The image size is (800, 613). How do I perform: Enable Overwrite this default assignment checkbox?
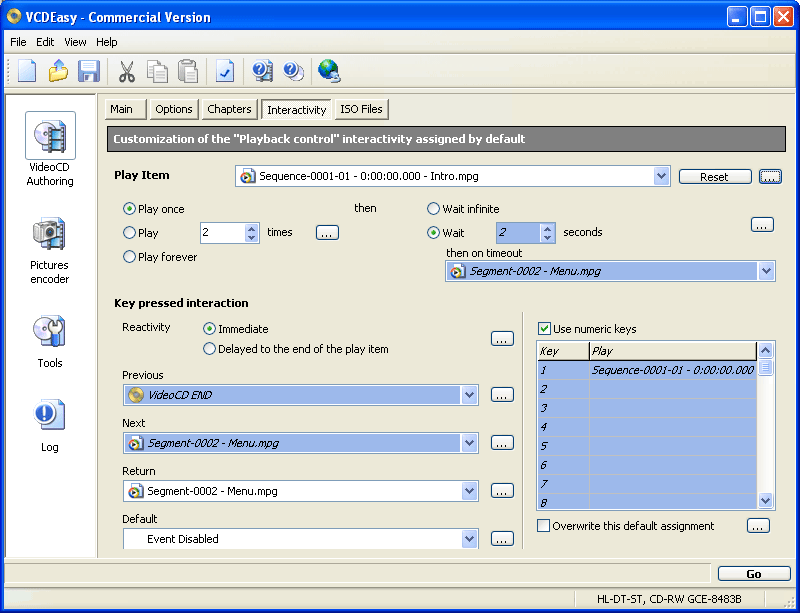[543, 526]
